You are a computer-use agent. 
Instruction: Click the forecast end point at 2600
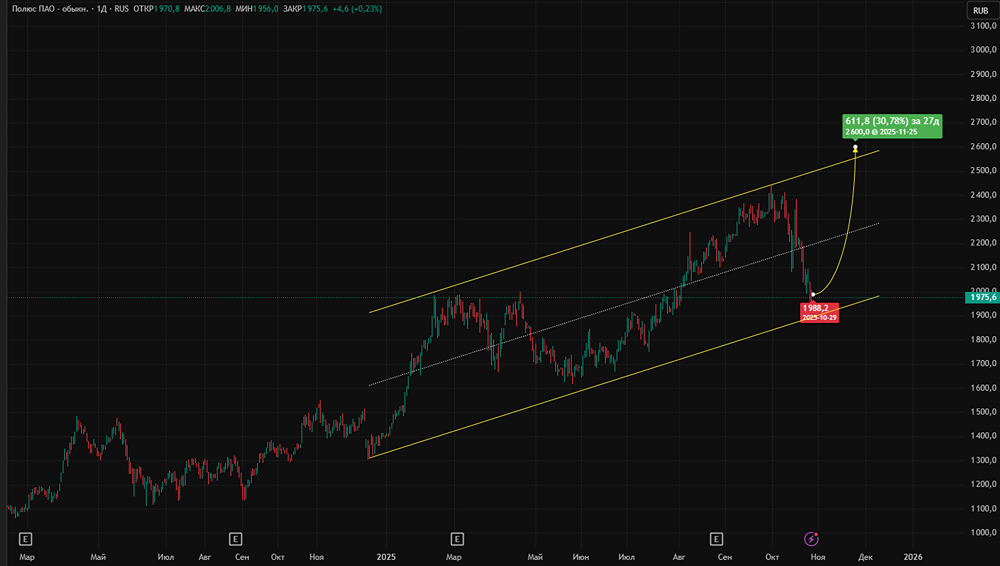[855, 147]
